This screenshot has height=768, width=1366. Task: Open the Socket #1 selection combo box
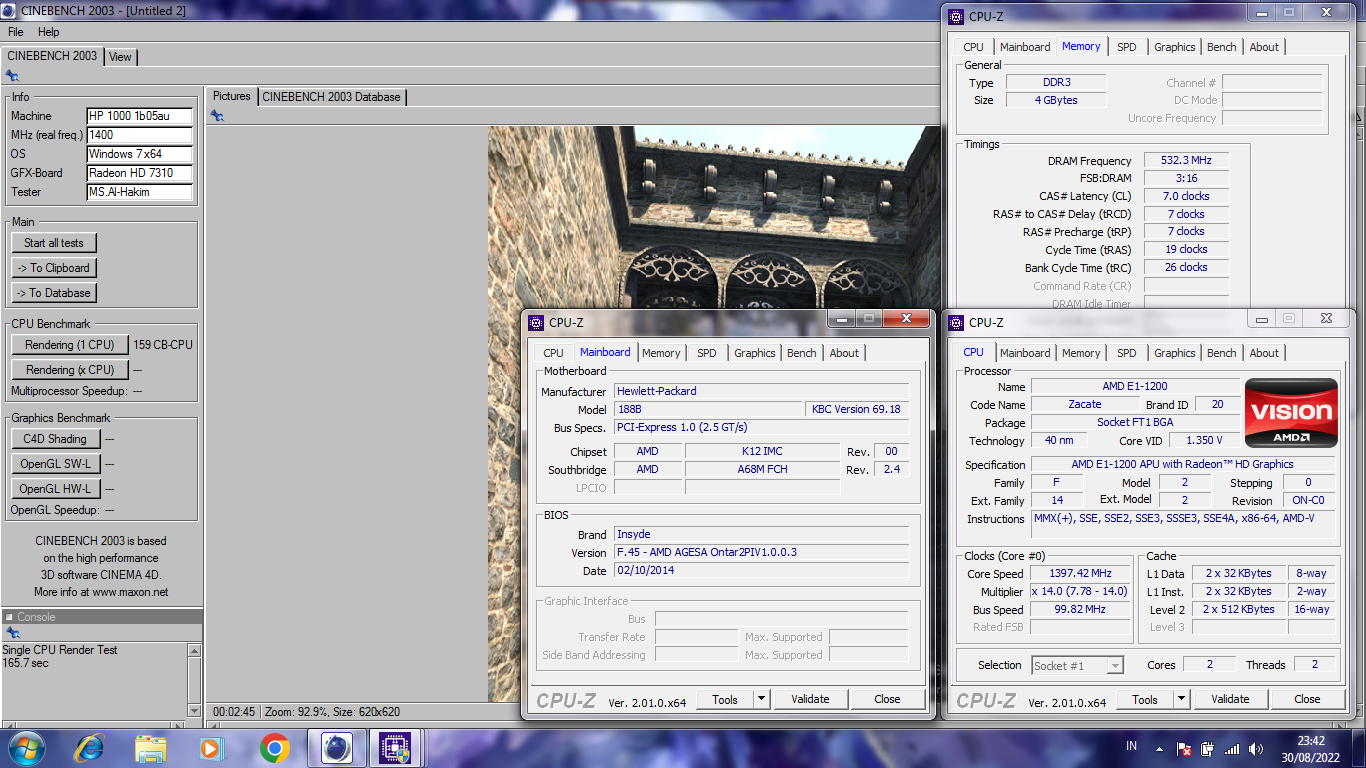pyautogui.click(x=1076, y=665)
